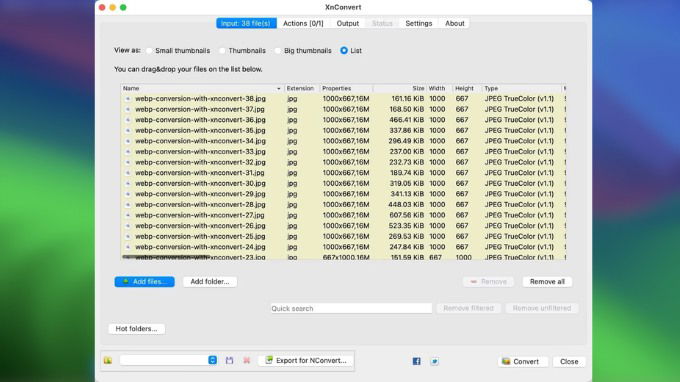Click size value 607.56 KiB
Image resolution: width=680 pixels, height=382 pixels.
click(x=406, y=215)
